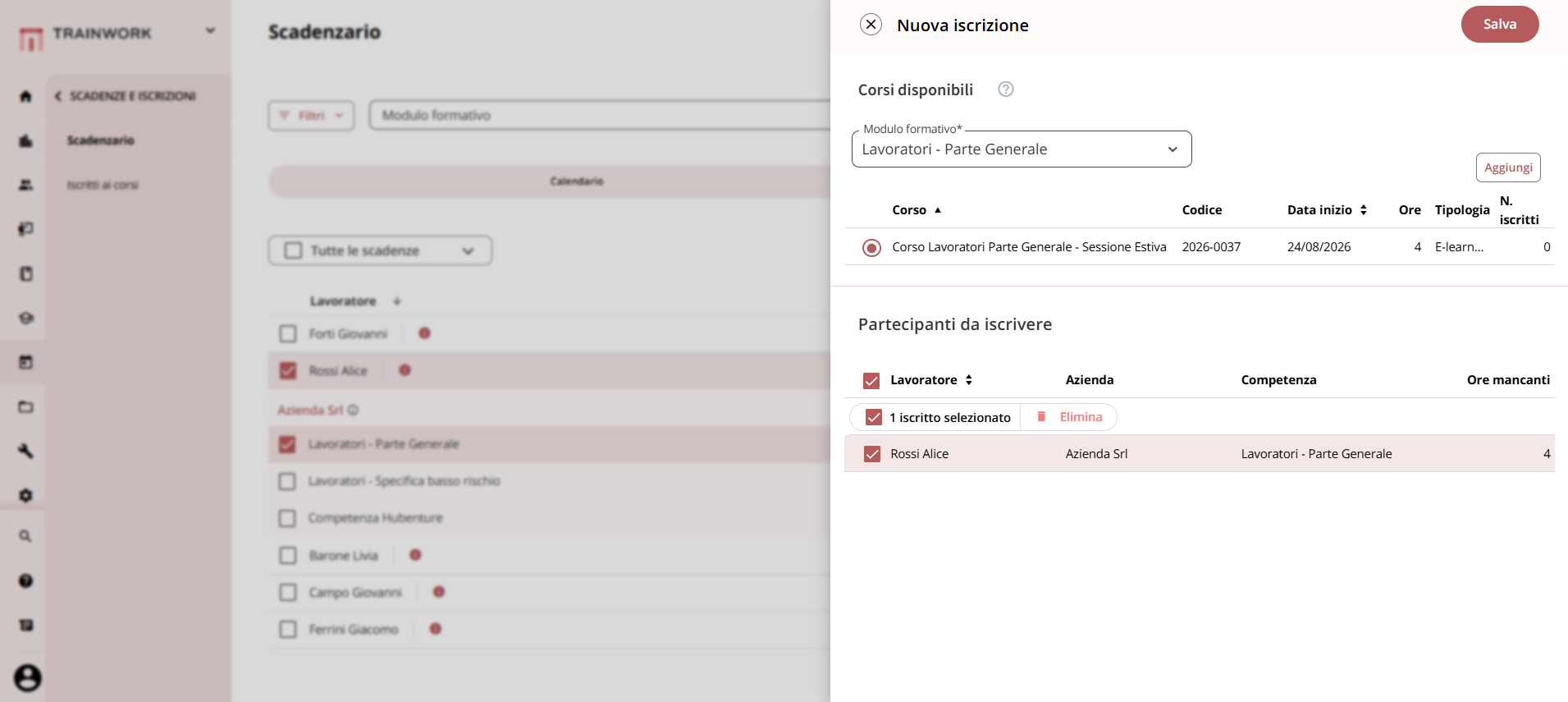Check Barone Livia in Scadenzario list
The image size is (1568, 702).
[x=288, y=556]
